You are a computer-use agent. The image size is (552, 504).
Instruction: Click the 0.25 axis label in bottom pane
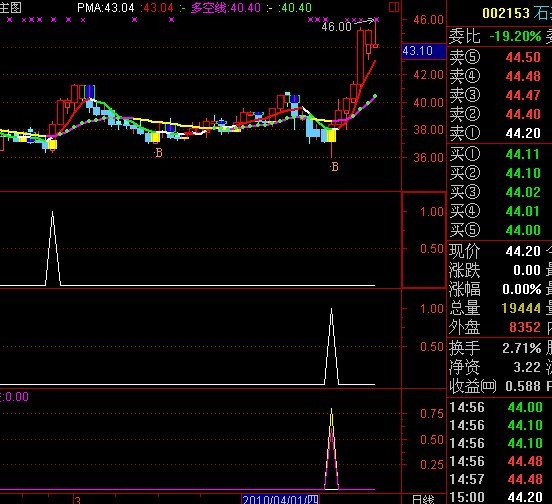pos(432,465)
